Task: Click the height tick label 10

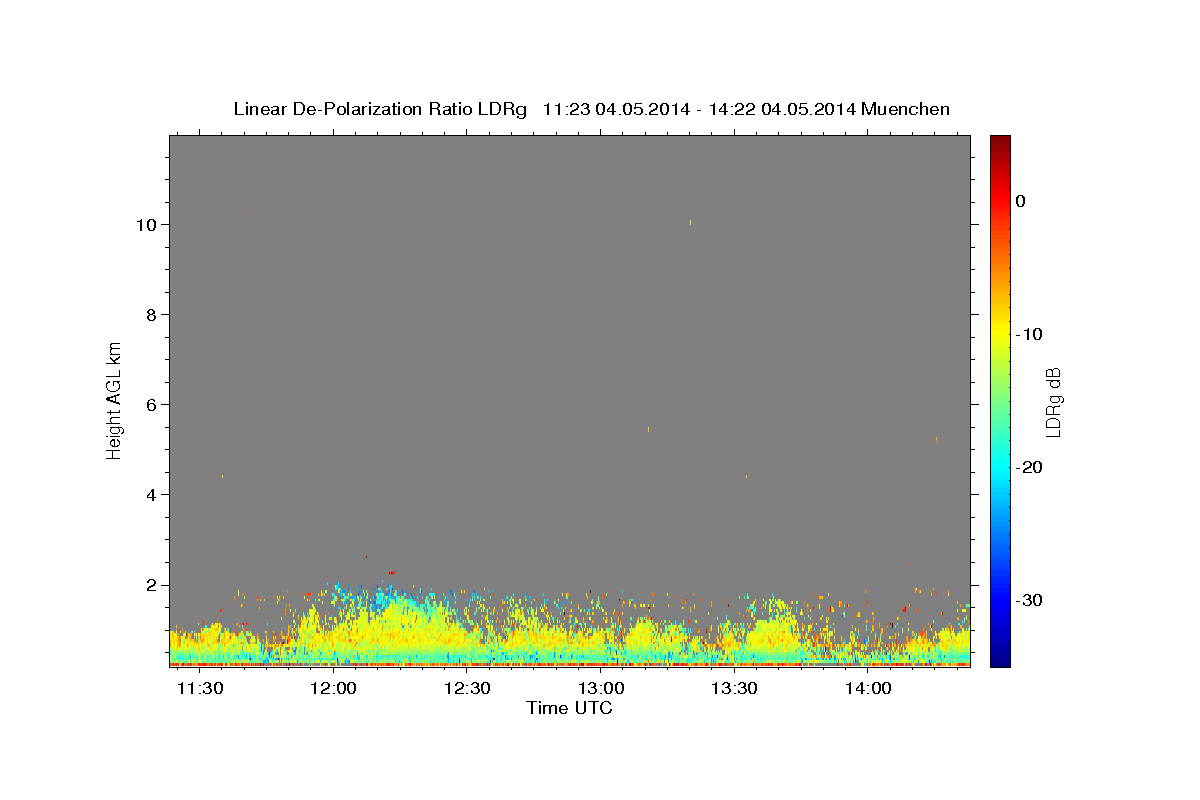Action: coord(147,225)
